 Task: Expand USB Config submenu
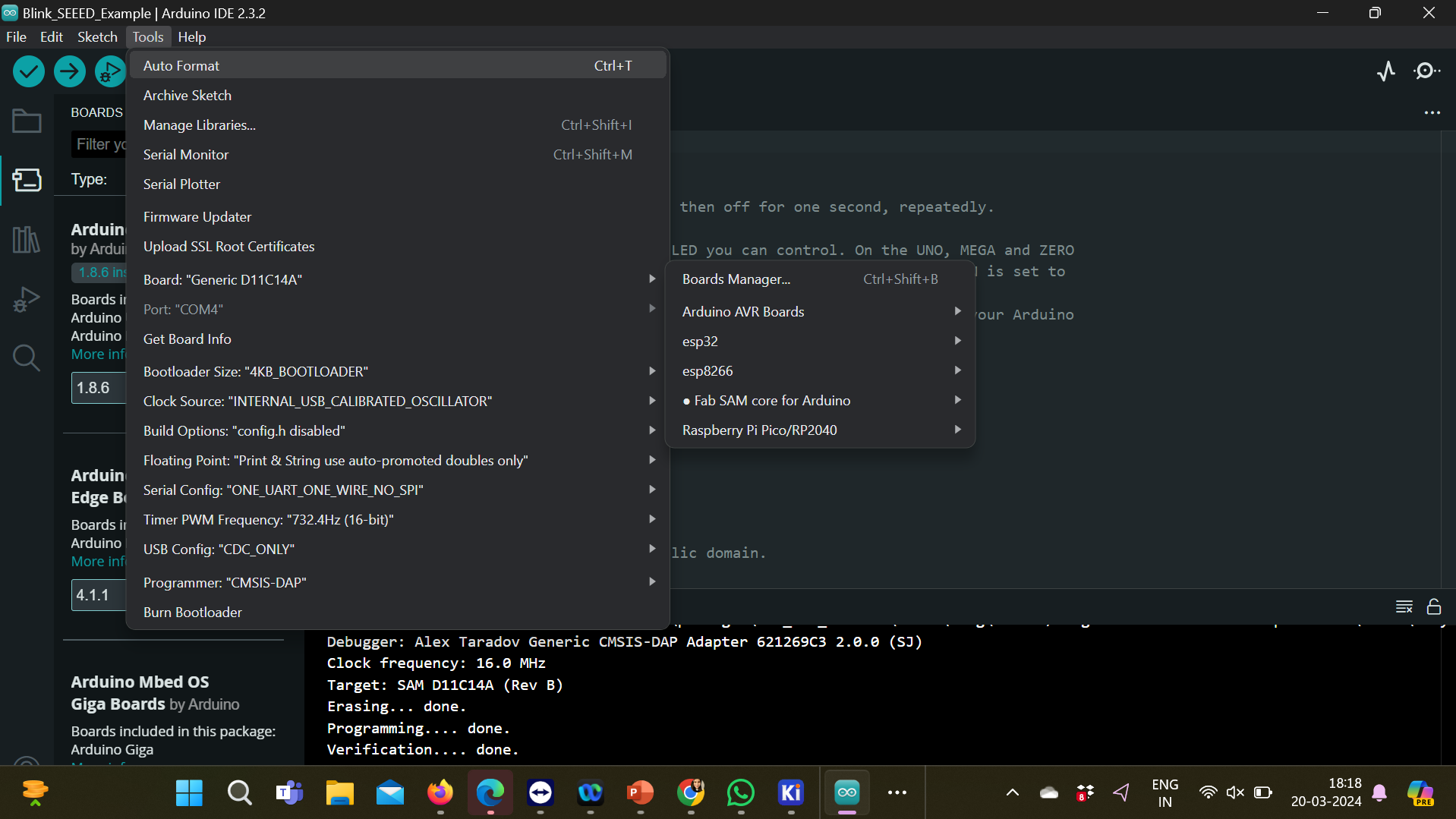398,549
